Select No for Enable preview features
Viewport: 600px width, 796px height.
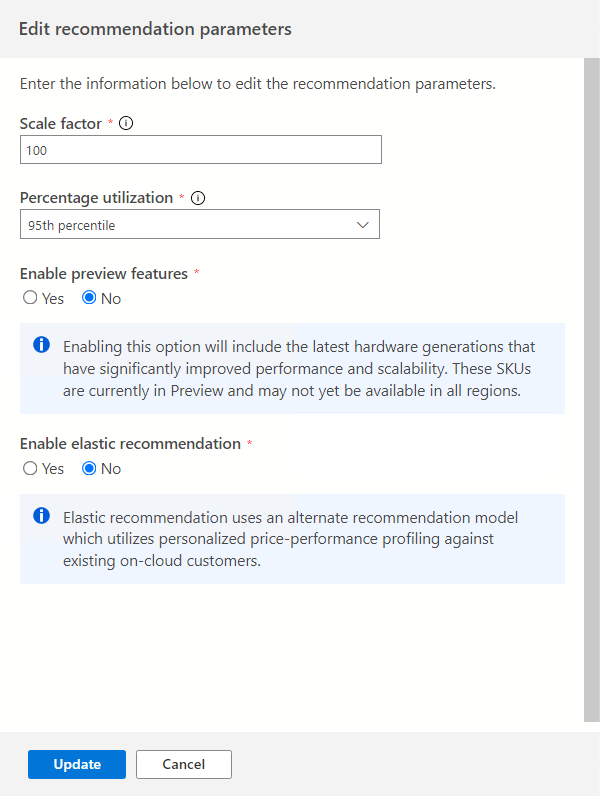click(89, 298)
